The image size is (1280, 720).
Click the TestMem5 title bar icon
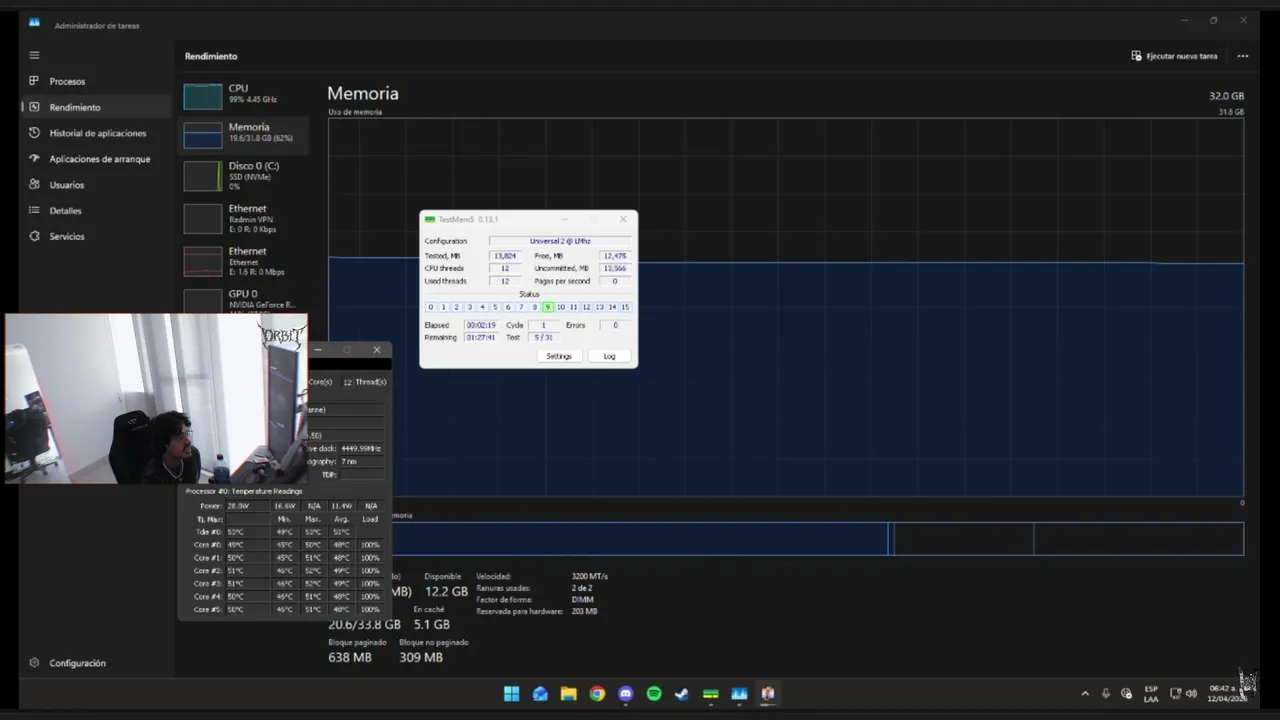[430, 219]
